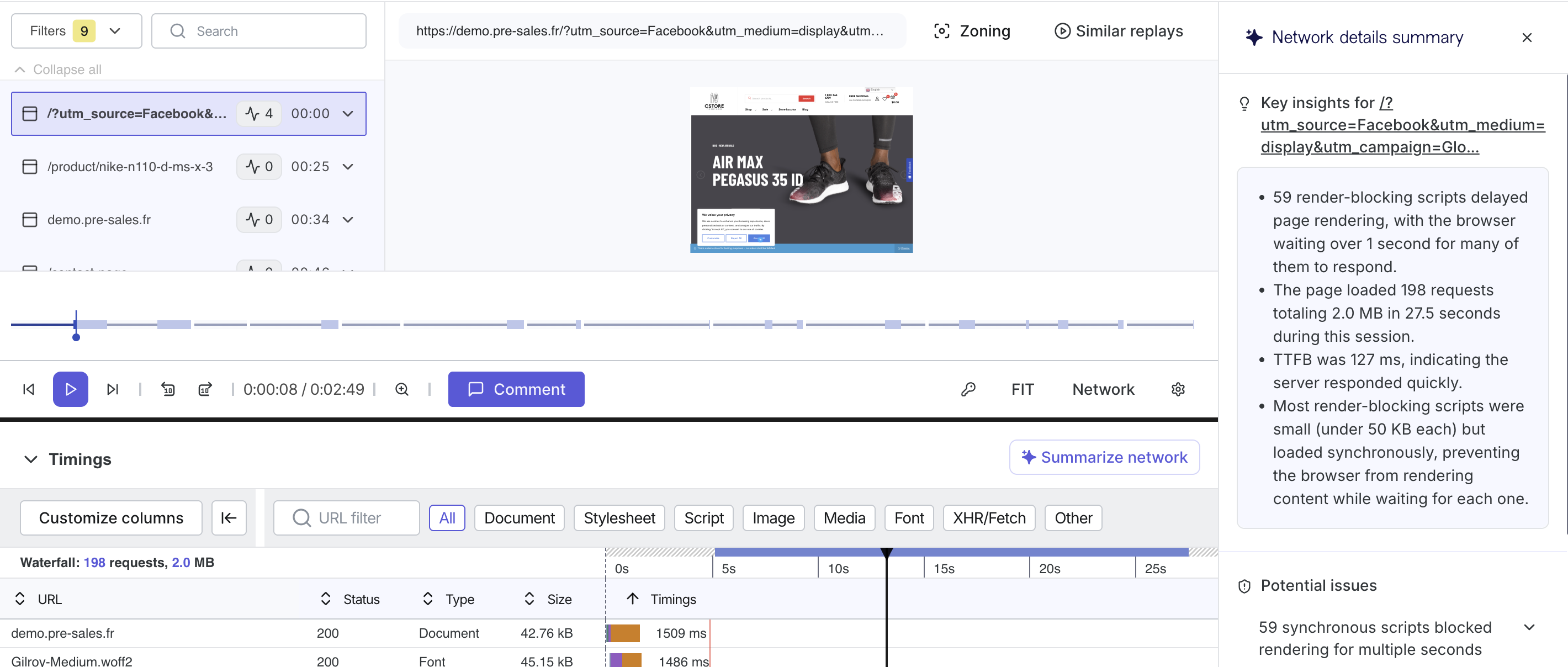Screen dimensions: 1568x667
Task: Click the replay page thumbnail preview
Action: pos(802,170)
